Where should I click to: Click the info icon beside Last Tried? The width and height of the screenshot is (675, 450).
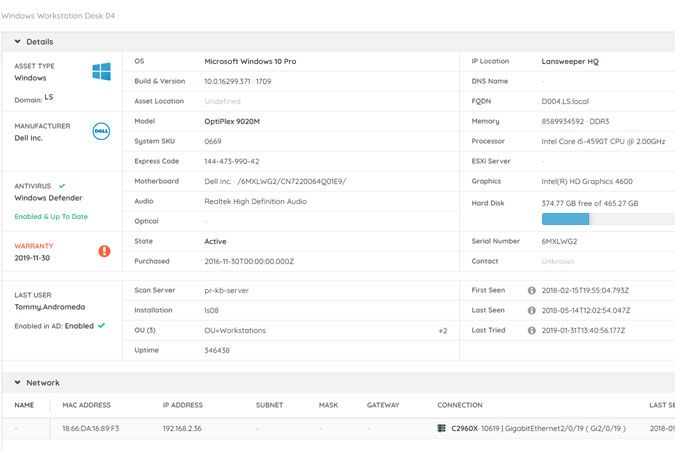point(532,330)
